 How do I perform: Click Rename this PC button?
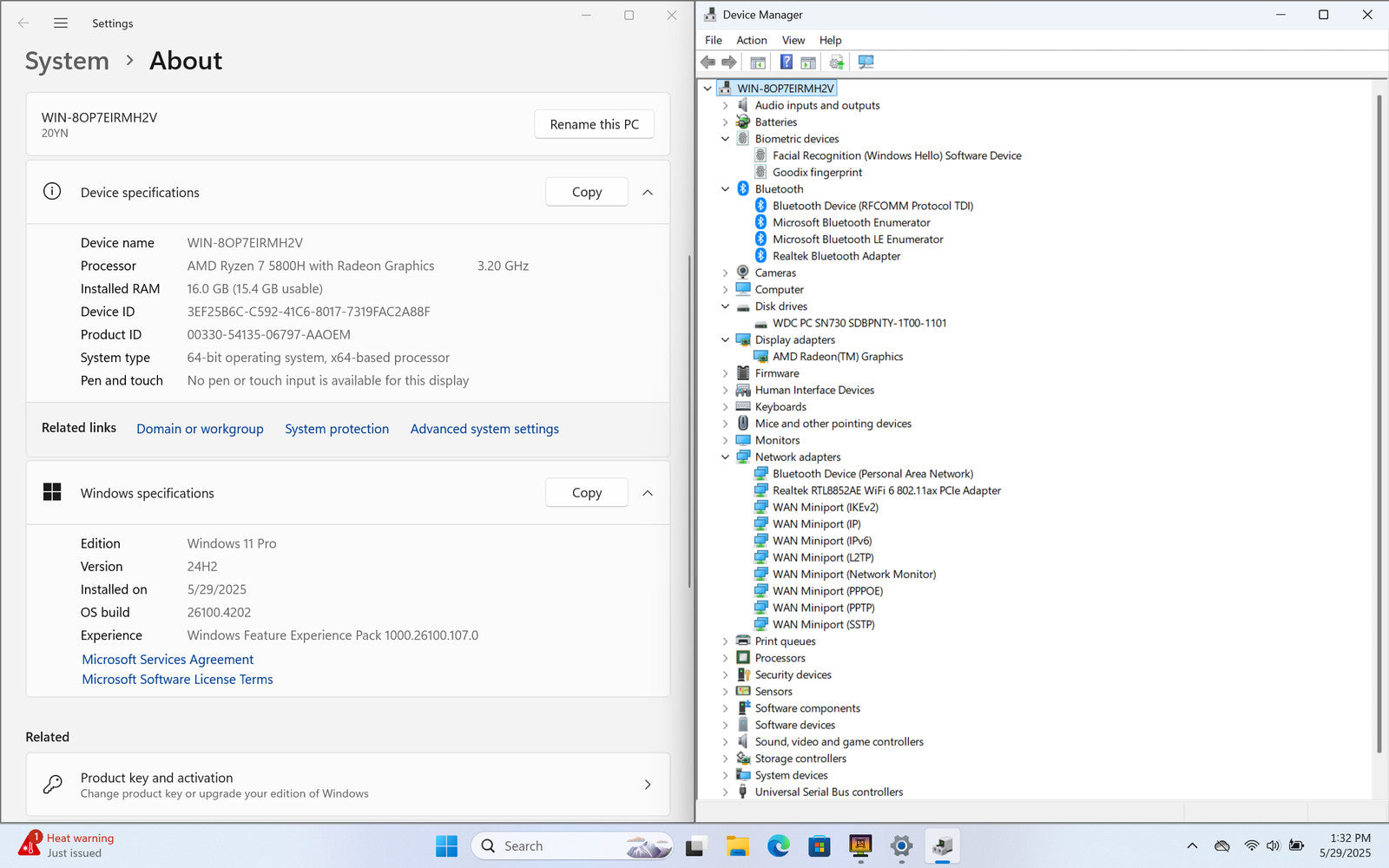tap(594, 124)
